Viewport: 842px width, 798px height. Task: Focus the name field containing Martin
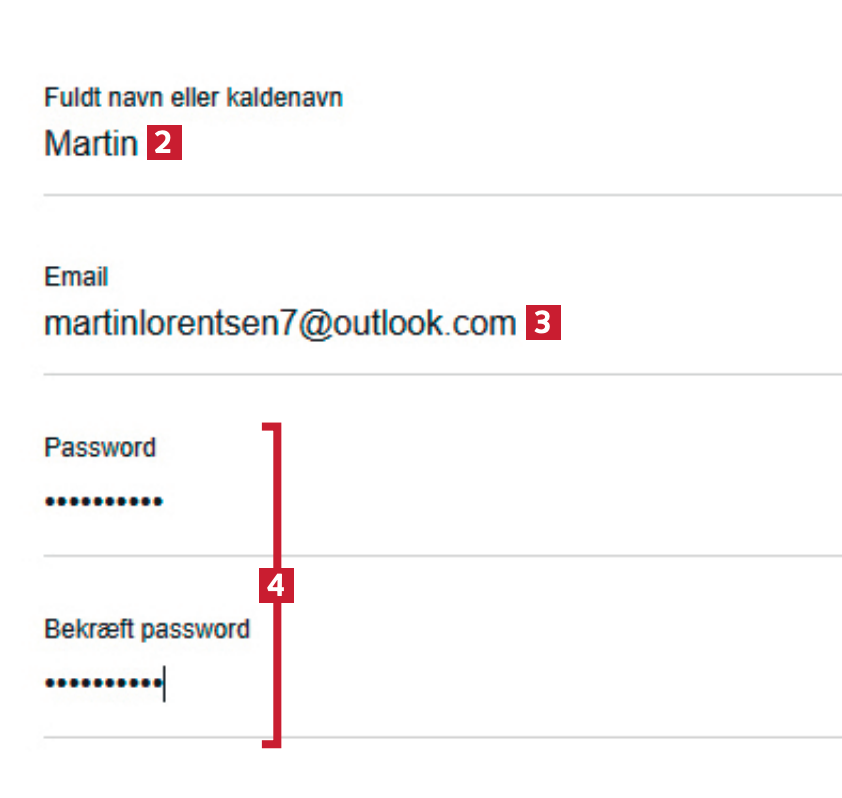pos(91,144)
